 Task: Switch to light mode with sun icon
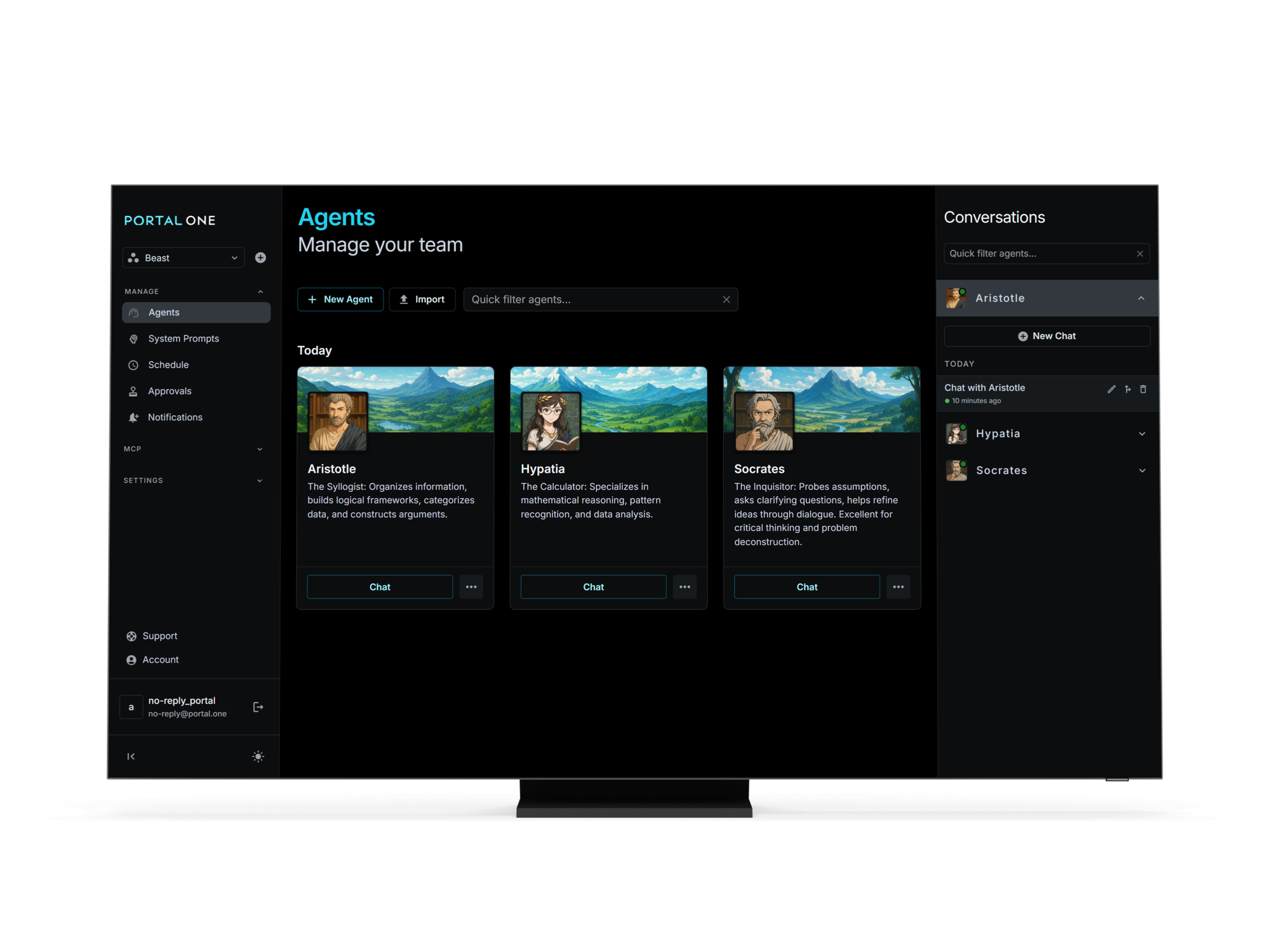(x=258, y=756)
